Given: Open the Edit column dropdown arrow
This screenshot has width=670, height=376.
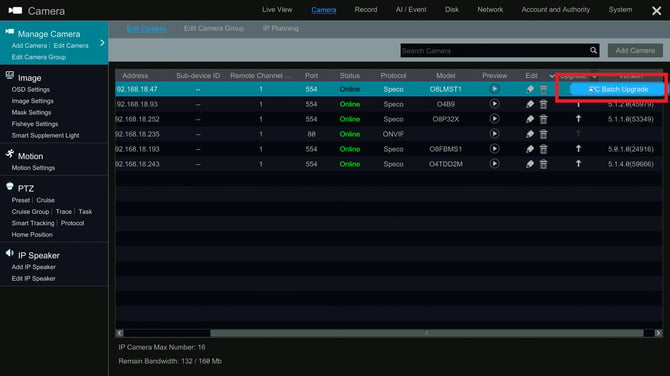Looking at the screenshot, I should tap(552, 76).
